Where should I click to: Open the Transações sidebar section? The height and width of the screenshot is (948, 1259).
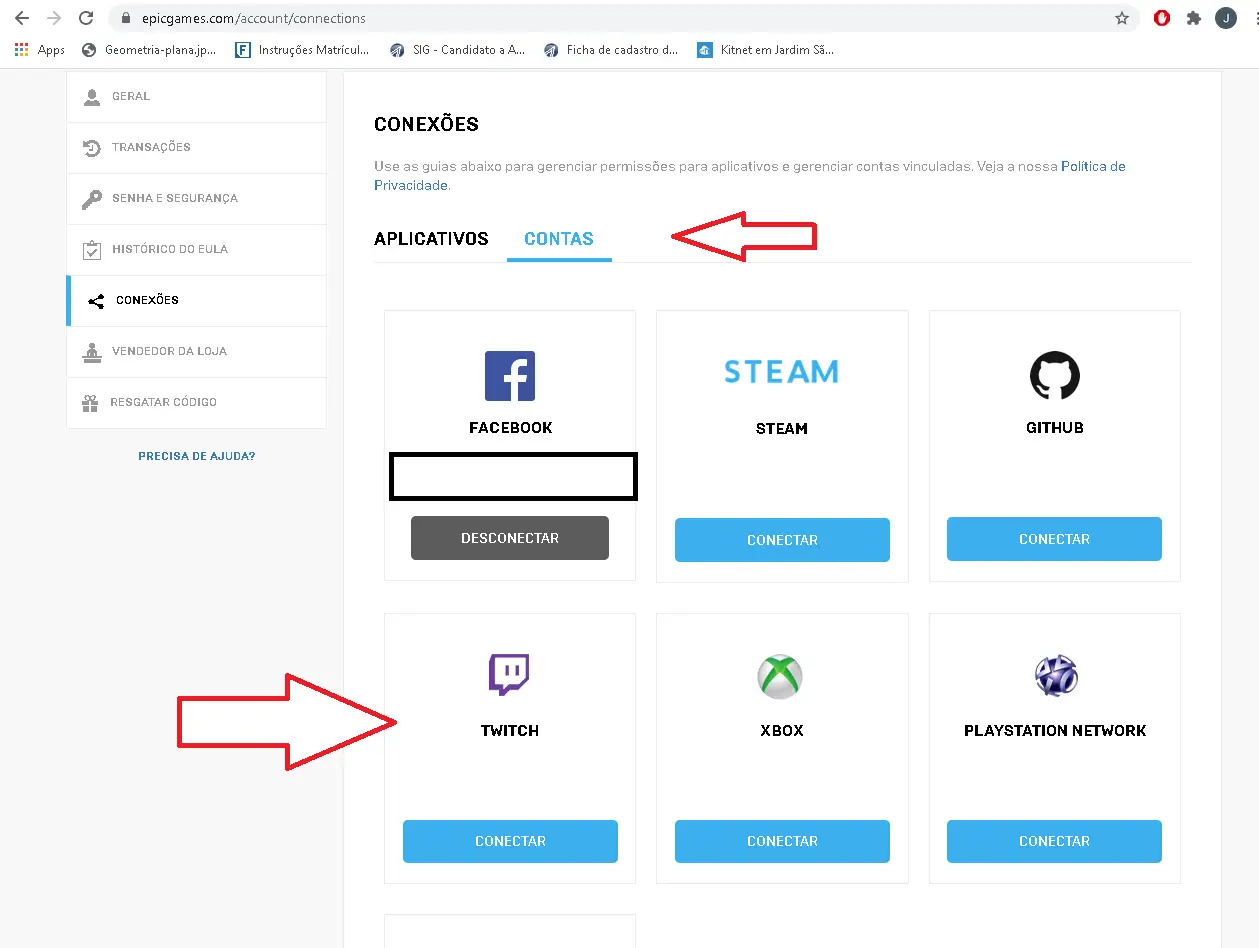[196, 148]
